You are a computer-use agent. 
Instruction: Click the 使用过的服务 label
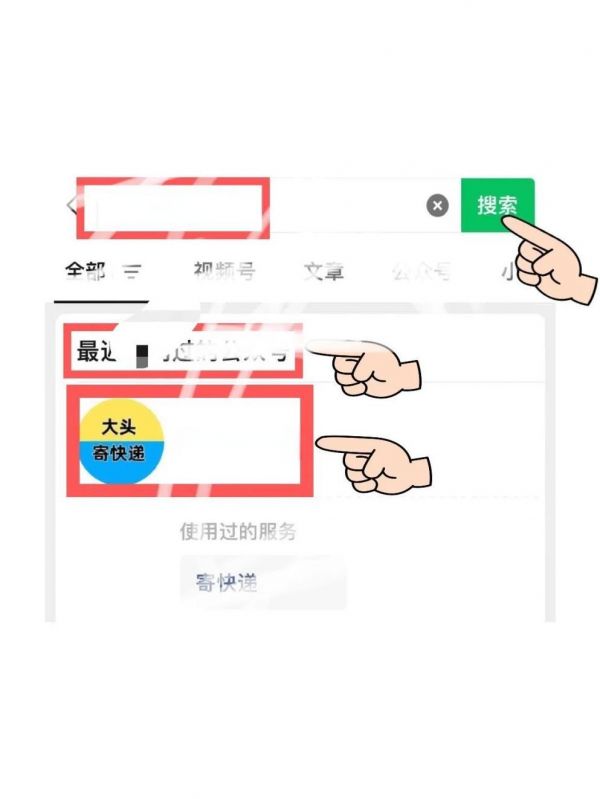[x=238, y=531]
